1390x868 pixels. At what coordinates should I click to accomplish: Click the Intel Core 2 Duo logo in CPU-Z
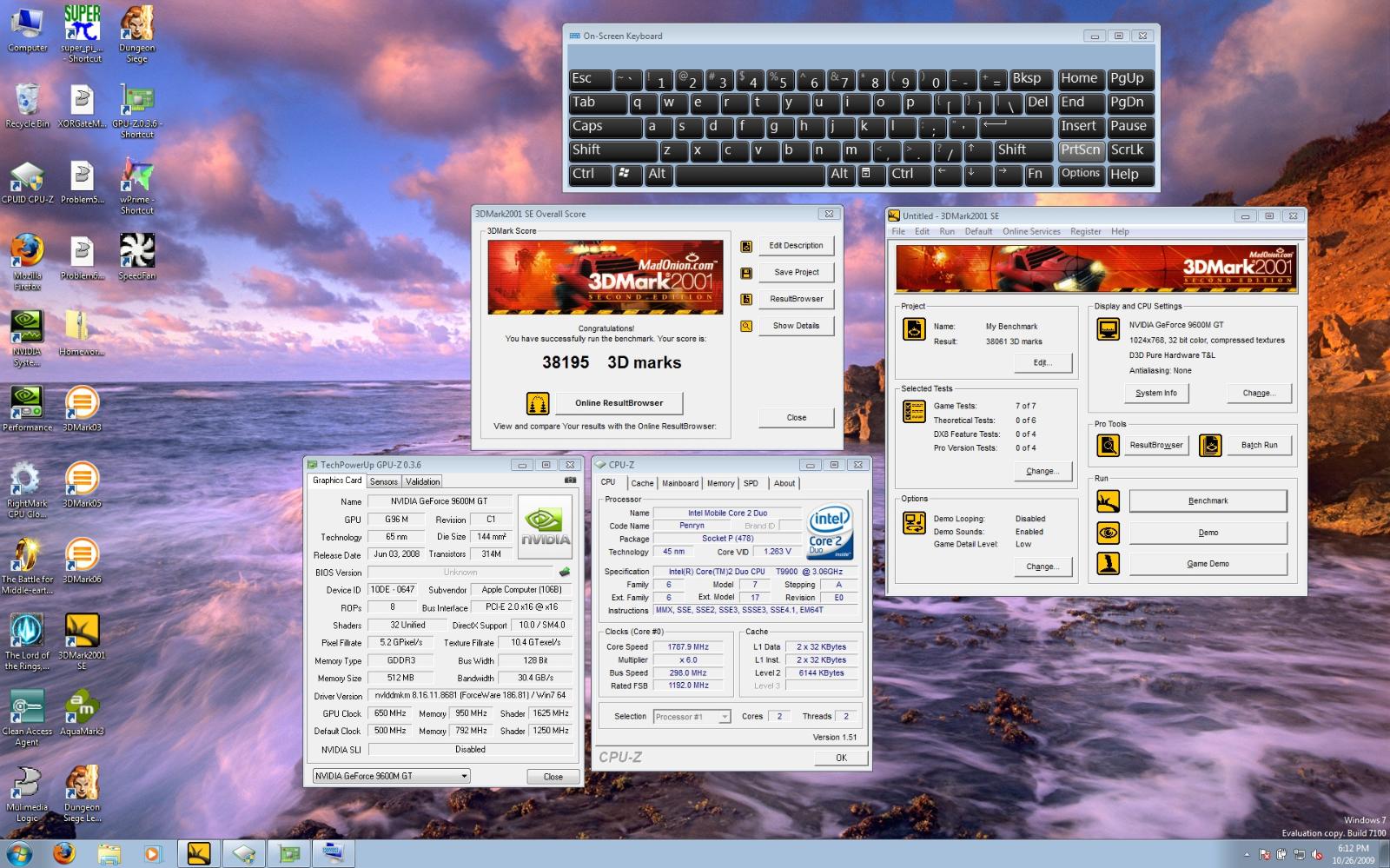pos(830,531)
